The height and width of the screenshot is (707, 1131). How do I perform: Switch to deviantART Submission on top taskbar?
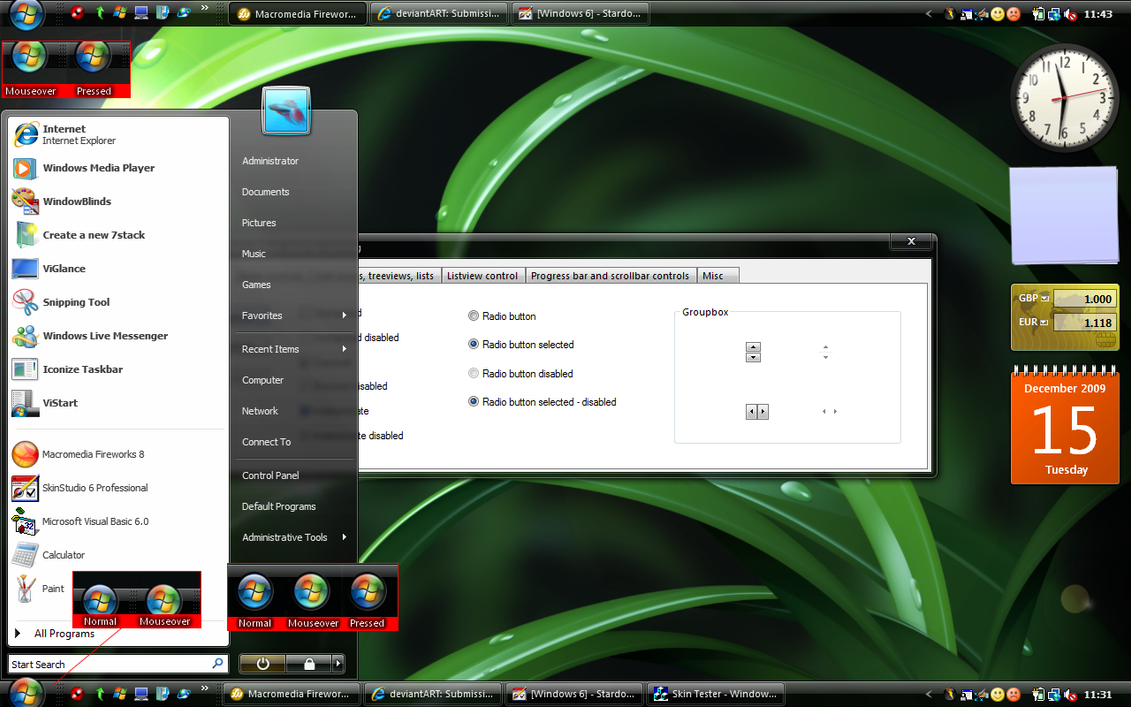tap(439, 14)
